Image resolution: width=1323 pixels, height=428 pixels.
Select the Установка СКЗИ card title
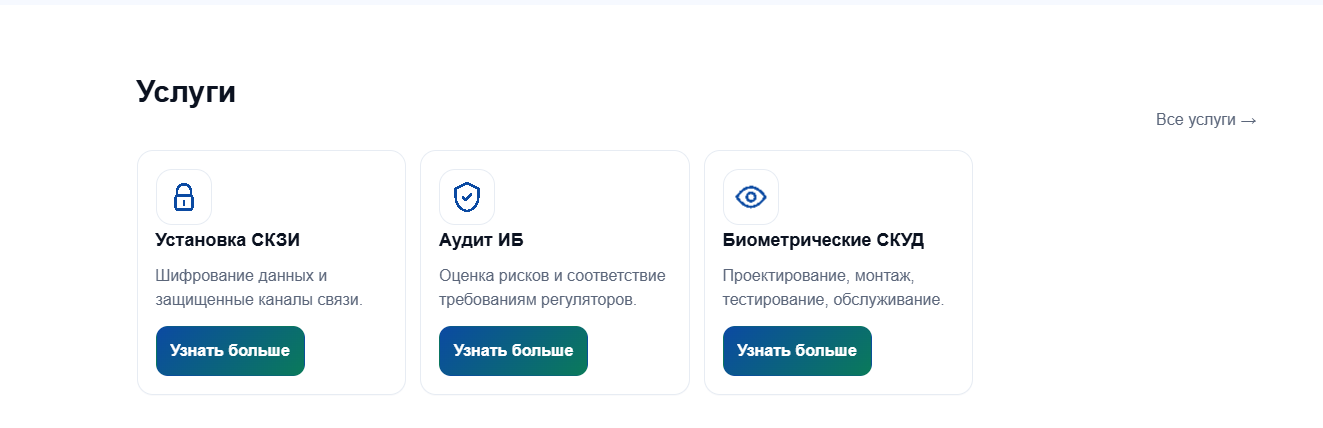pyautogui.click(x=228, y=240)
